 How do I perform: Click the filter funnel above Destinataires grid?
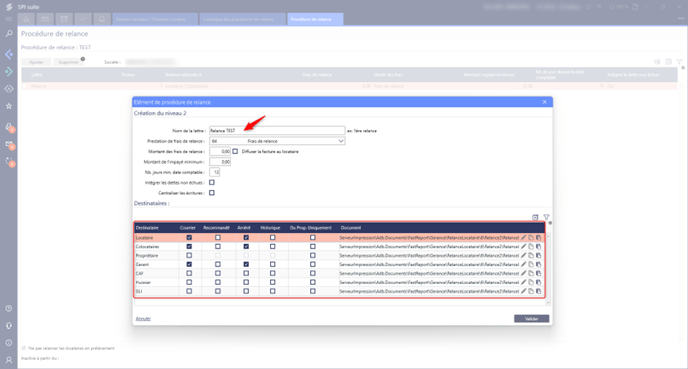point(546,217)
